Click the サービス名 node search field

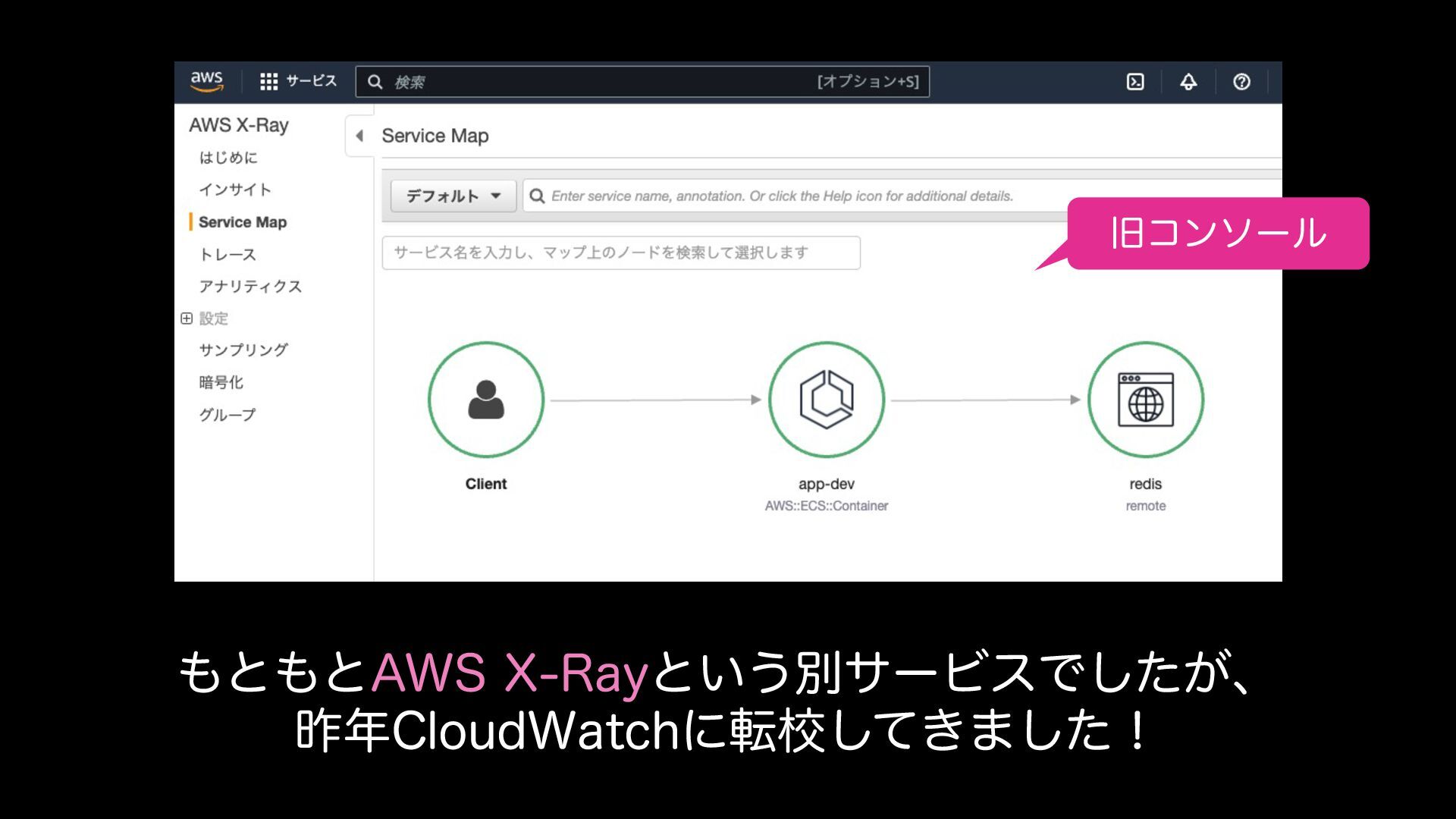620,253
